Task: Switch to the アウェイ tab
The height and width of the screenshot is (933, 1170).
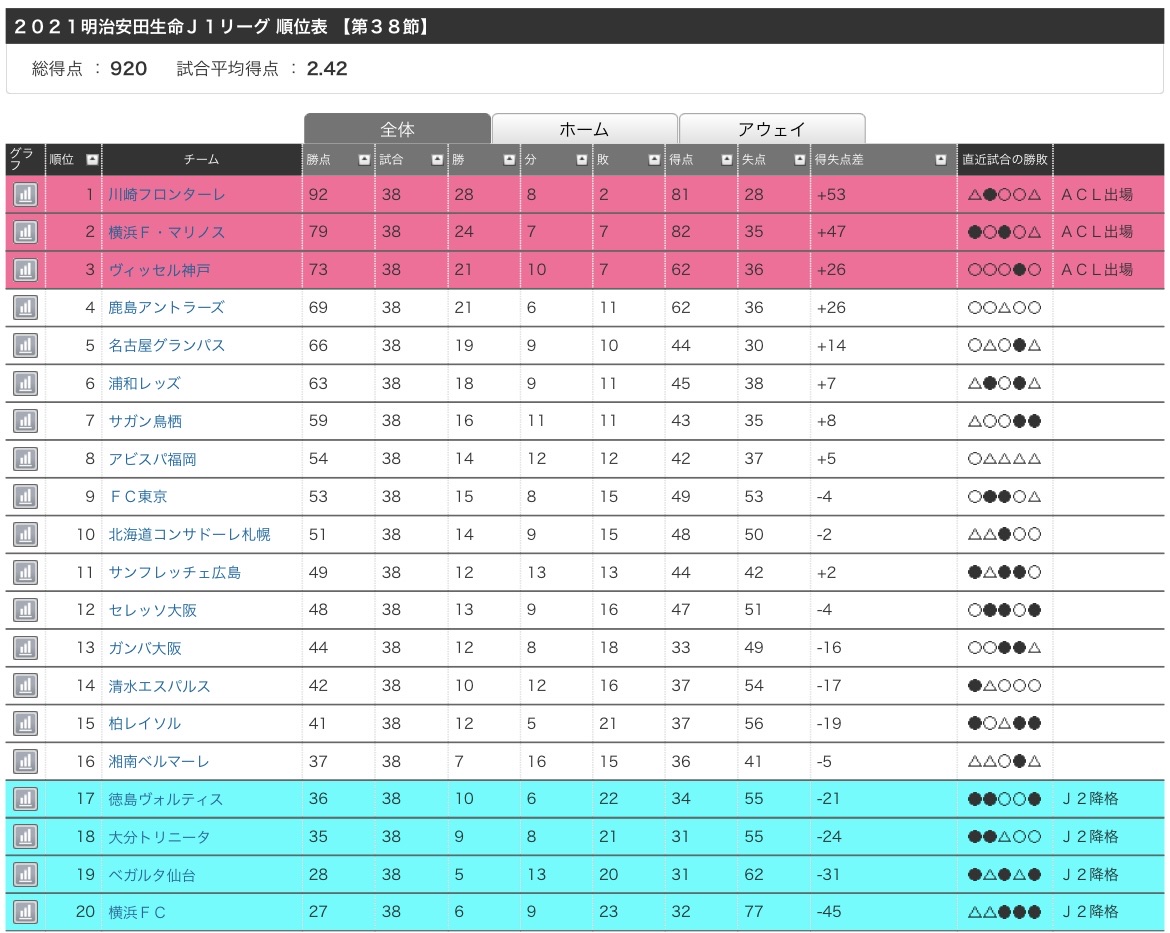Action: pyautogui.click(x=772, y=129)
